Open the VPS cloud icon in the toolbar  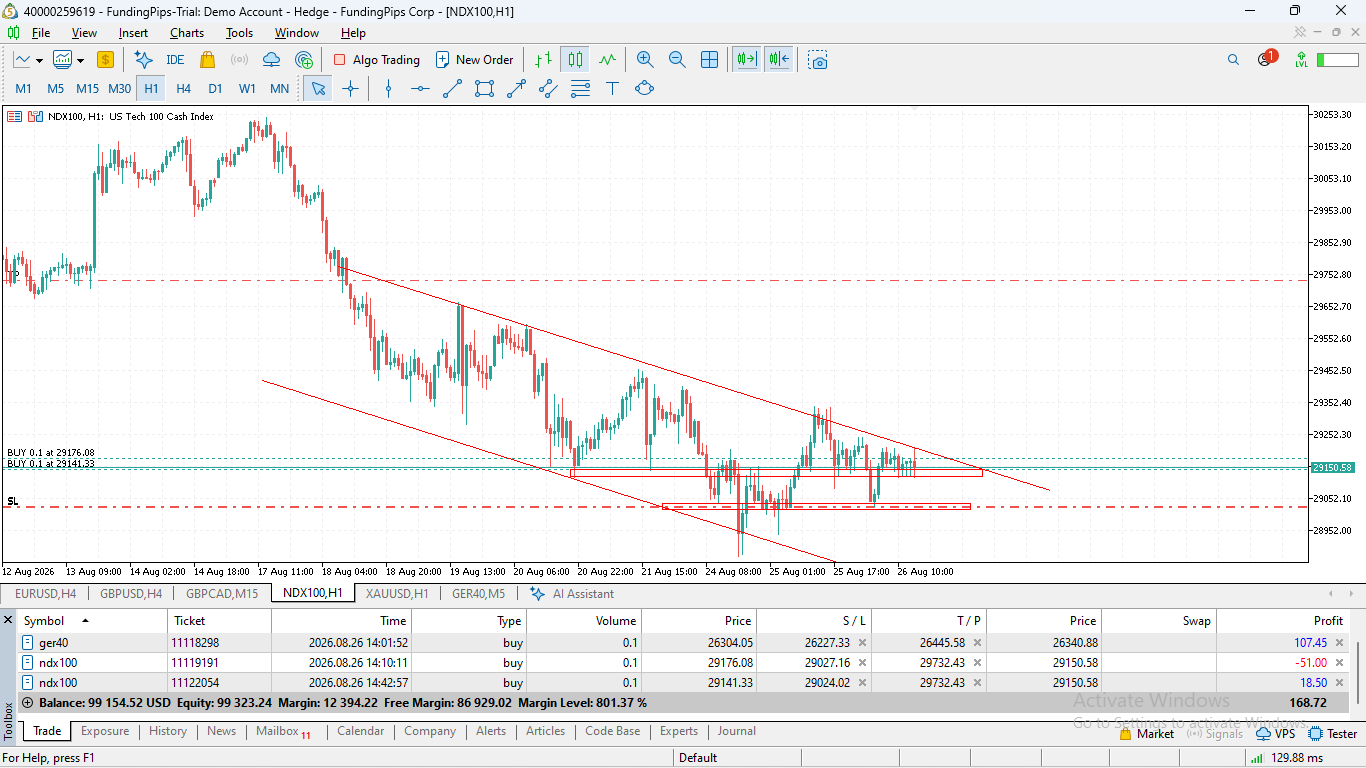[x=271, y=60]
